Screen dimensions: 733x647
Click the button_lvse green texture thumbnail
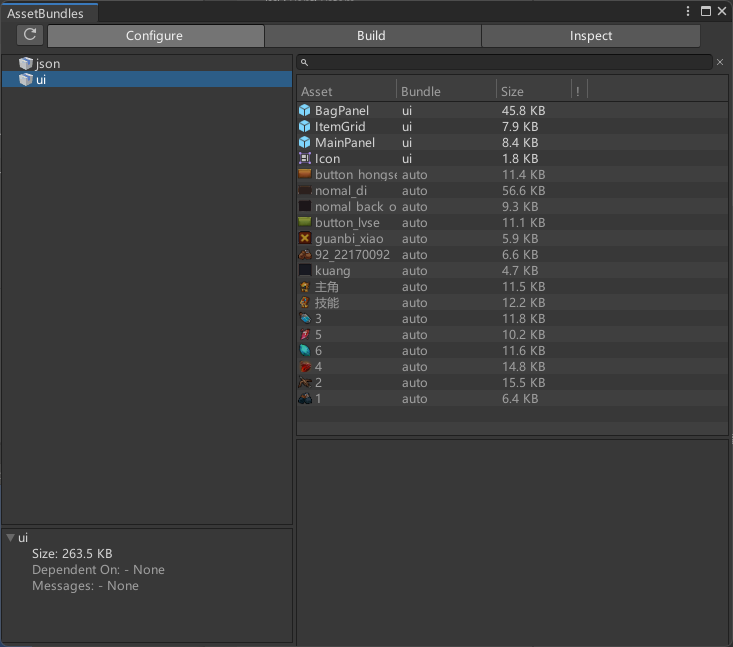(x=305, y=222)
